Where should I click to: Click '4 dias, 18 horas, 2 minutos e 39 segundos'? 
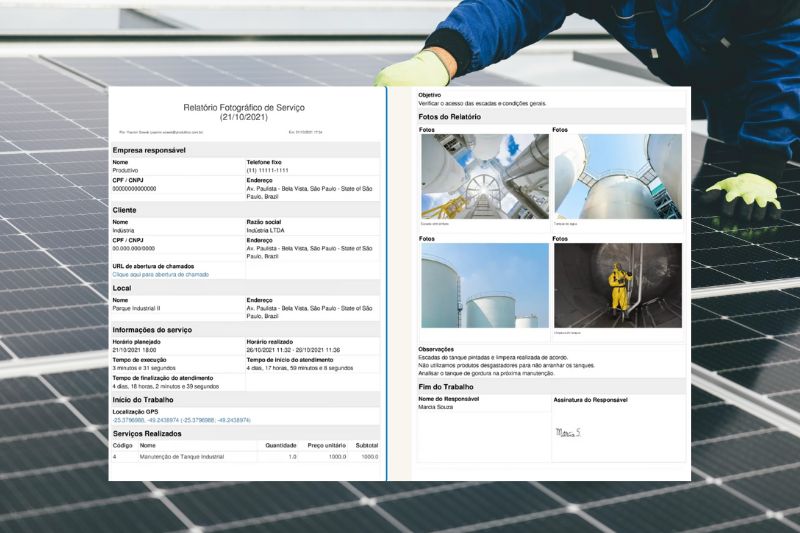click(x=165, y=387)
